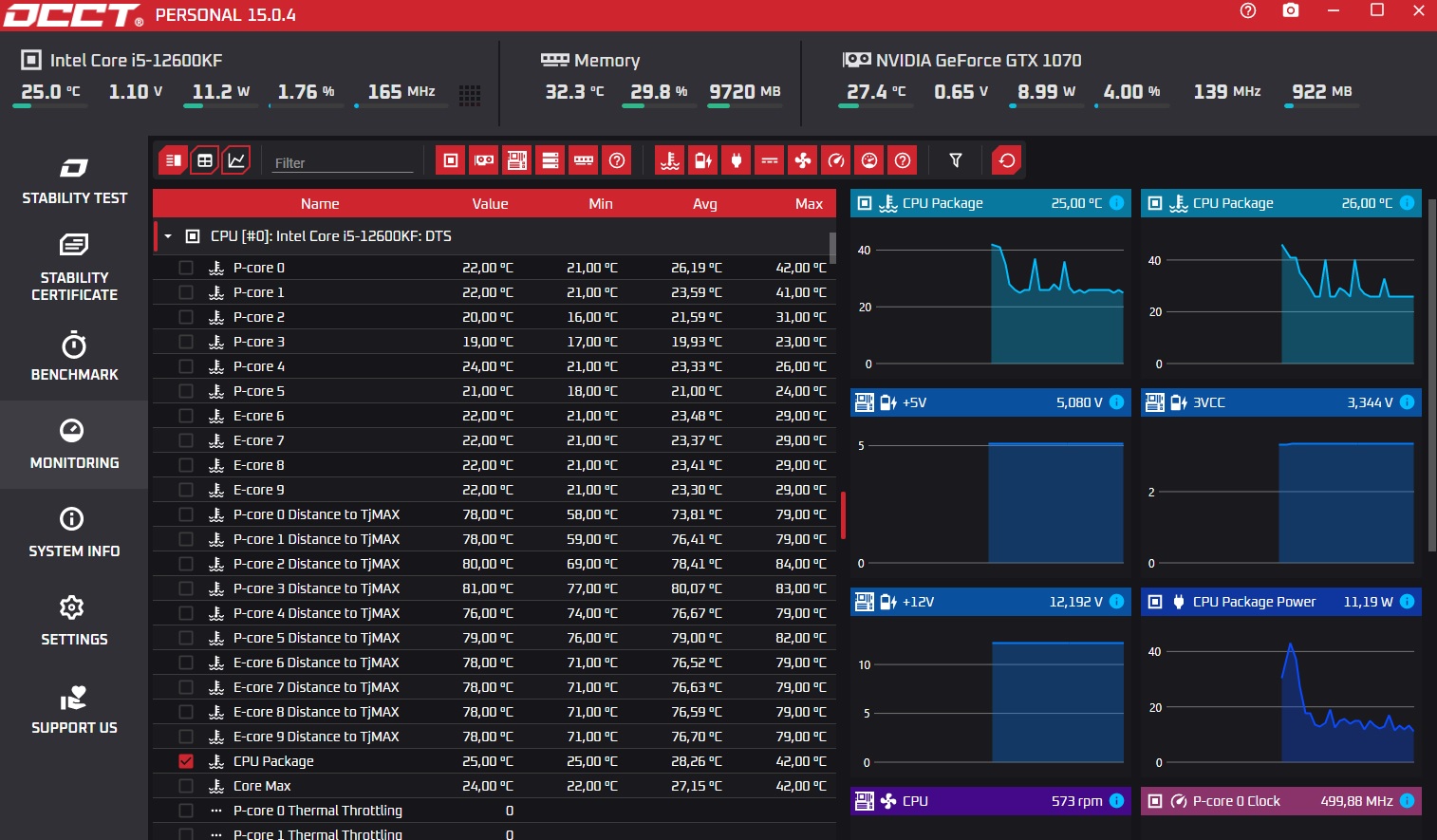The image size is (1437, 840).
Task: Reset the sensor min/max statistics
Action: tap(1007, 160)
